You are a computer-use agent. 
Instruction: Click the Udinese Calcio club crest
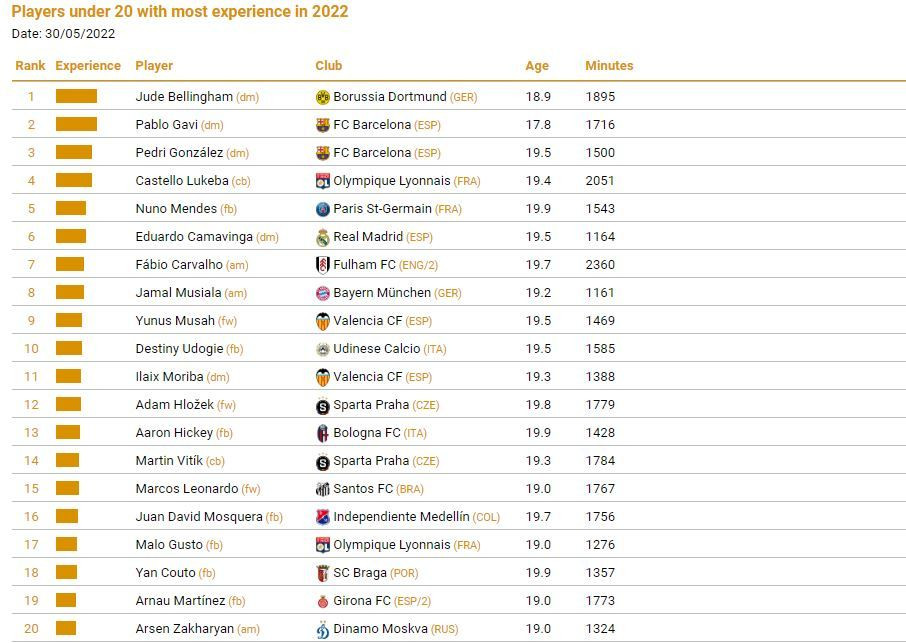coord(322,349)
